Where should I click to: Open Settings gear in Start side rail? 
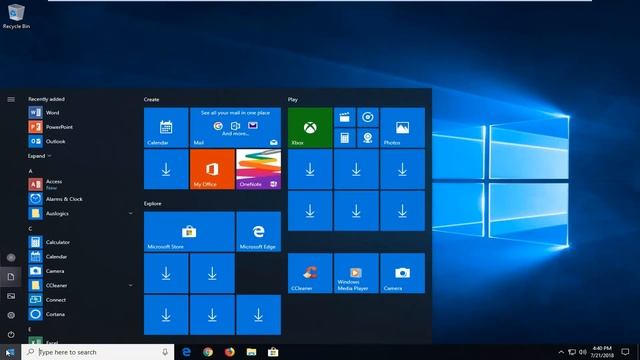point(11,315)
